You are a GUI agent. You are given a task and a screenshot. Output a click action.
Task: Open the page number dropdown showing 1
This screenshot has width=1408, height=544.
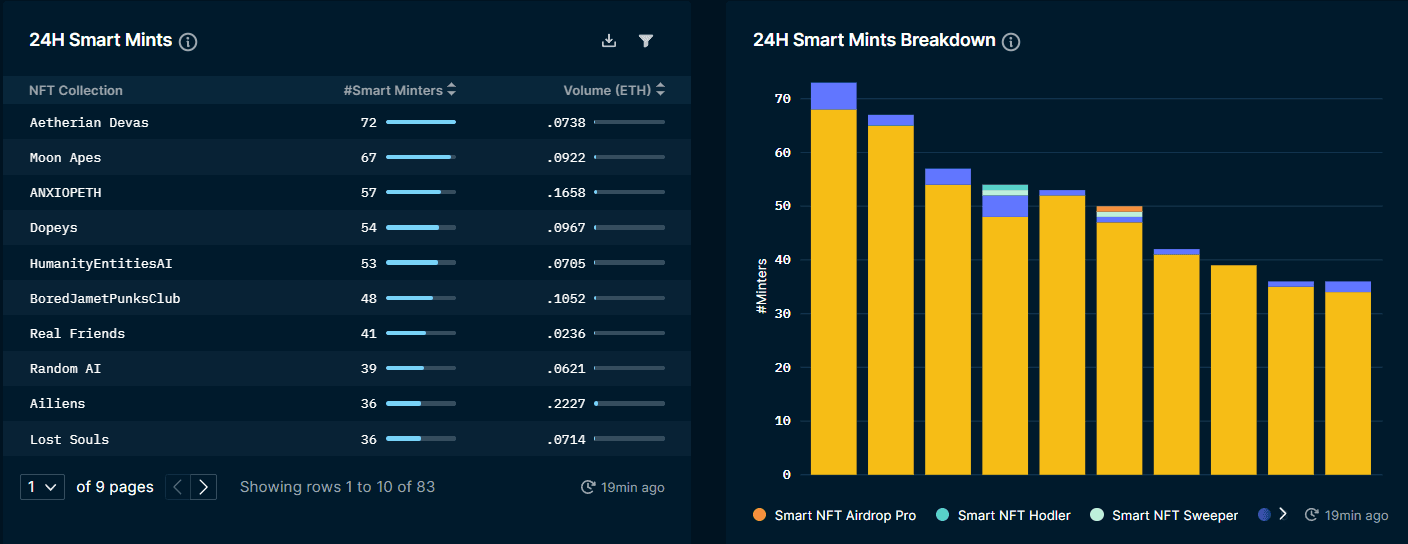[42, 487]
